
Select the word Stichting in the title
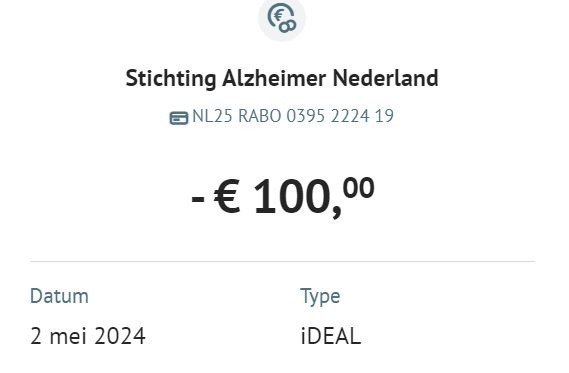point(171,78)
